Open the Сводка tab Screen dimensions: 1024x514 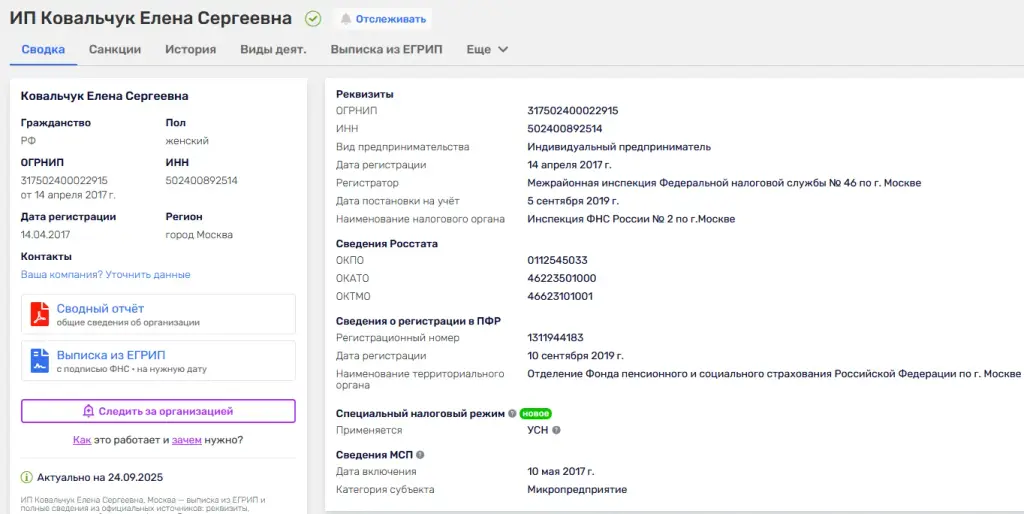pos(43,49)
